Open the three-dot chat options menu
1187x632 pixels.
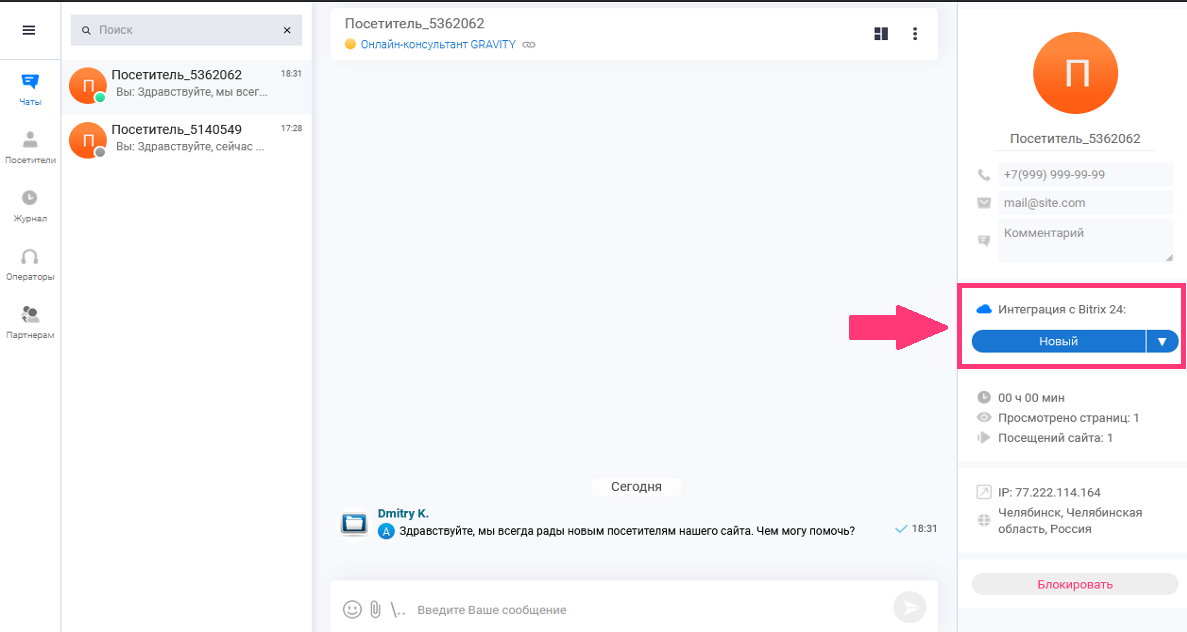click(x=914, y=34)
